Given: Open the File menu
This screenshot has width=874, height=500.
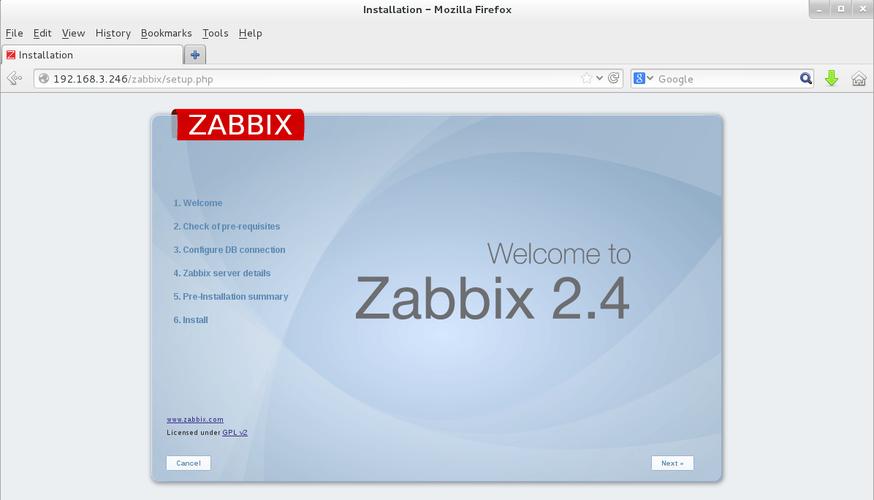Looking at the screenshot, I should pyautogui.click(x=14, y=33).
